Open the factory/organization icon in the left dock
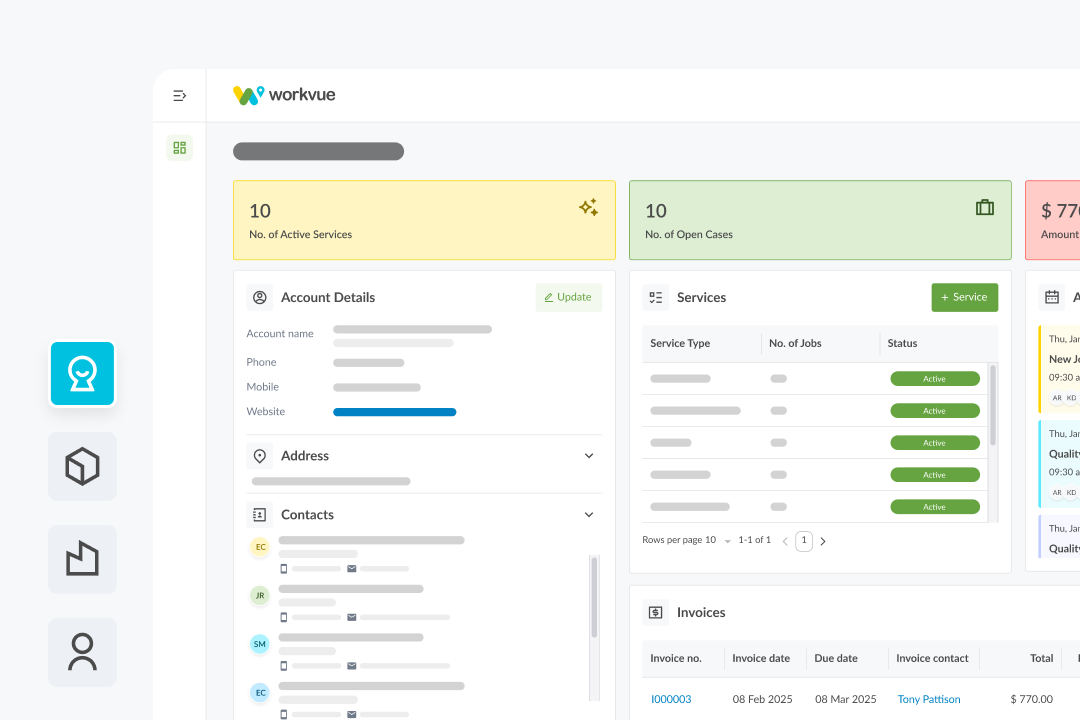The image size is (1080, 720). pyautogui.click(x=82, y=559)
